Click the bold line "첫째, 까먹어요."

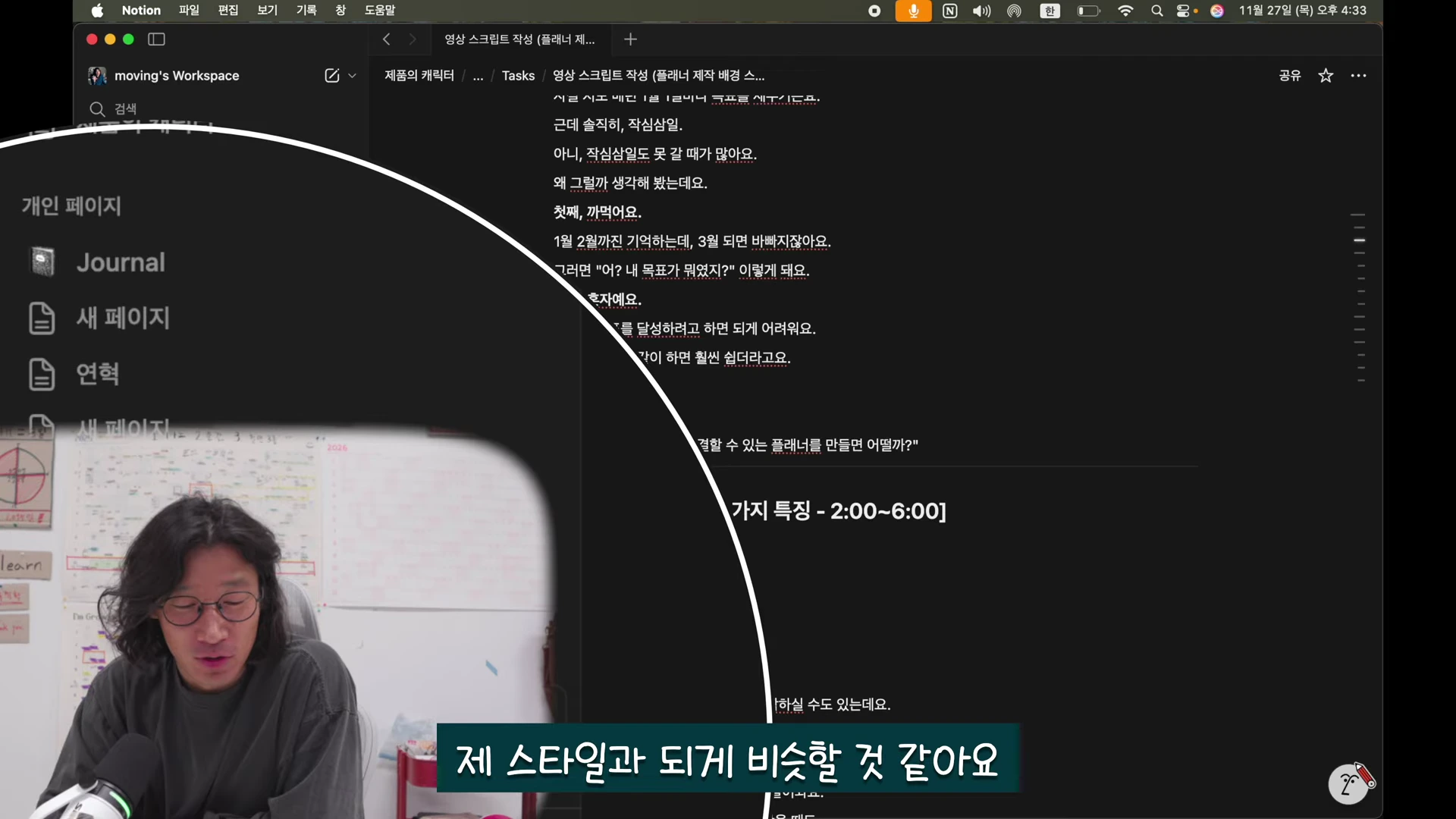598,212
